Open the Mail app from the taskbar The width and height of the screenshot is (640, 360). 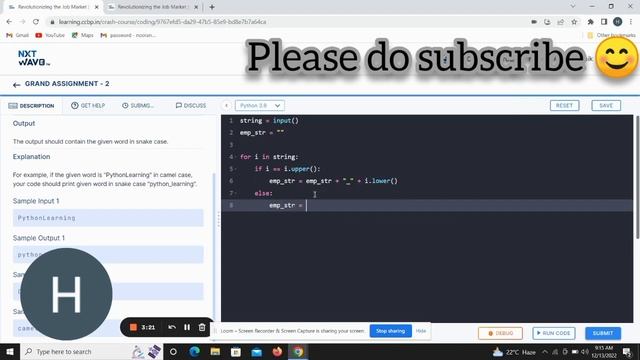tap(256, 351)
